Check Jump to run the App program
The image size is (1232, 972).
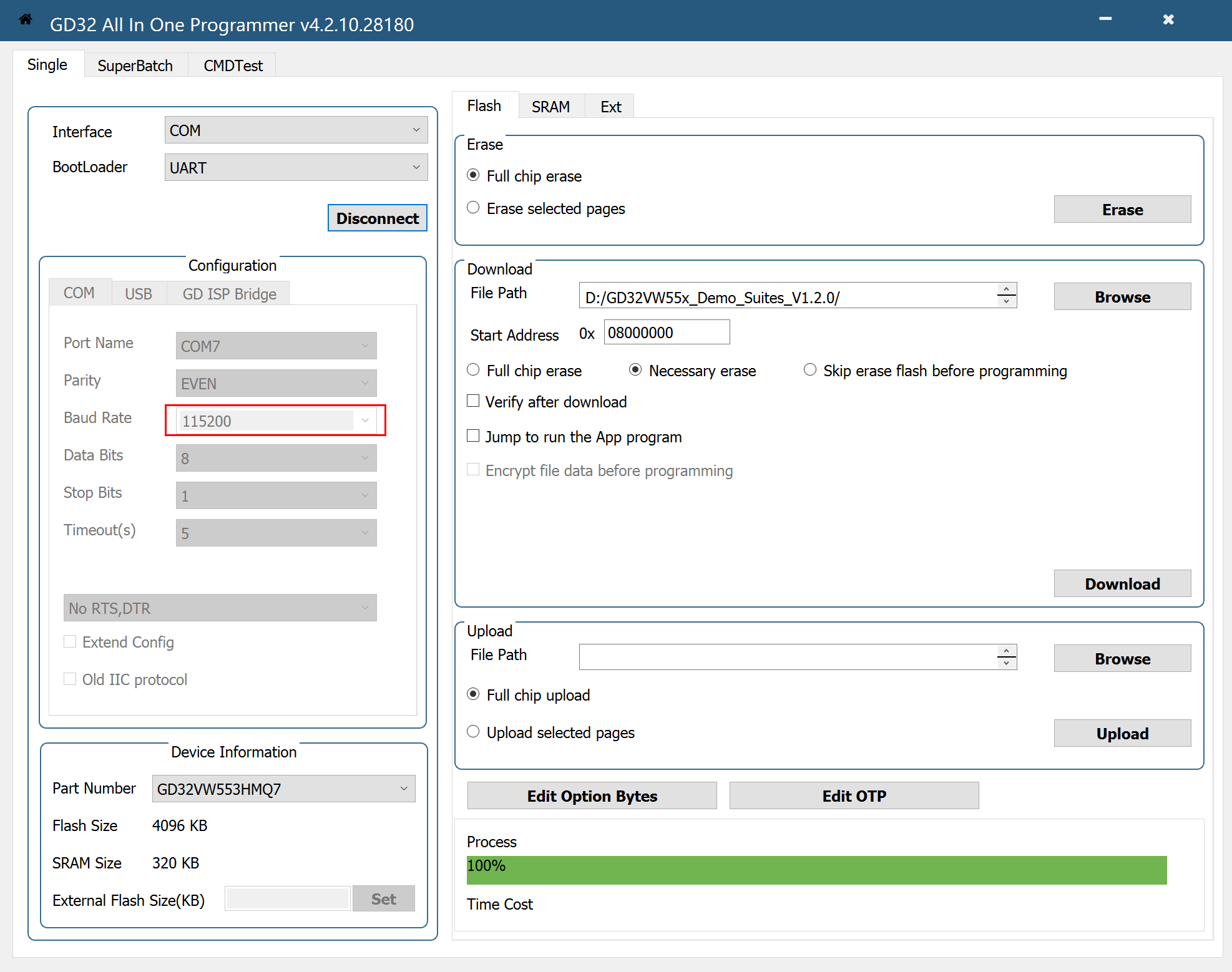[x=474, y=436]
